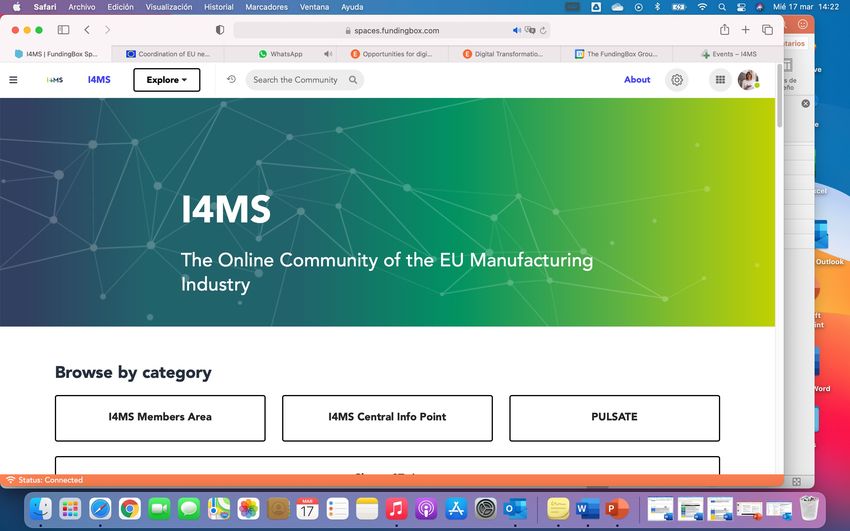Open the hamburger side menu
Image resolution: width=850 pixels, height=531 pixels.
pyautogui.click(x=14, y=80)
